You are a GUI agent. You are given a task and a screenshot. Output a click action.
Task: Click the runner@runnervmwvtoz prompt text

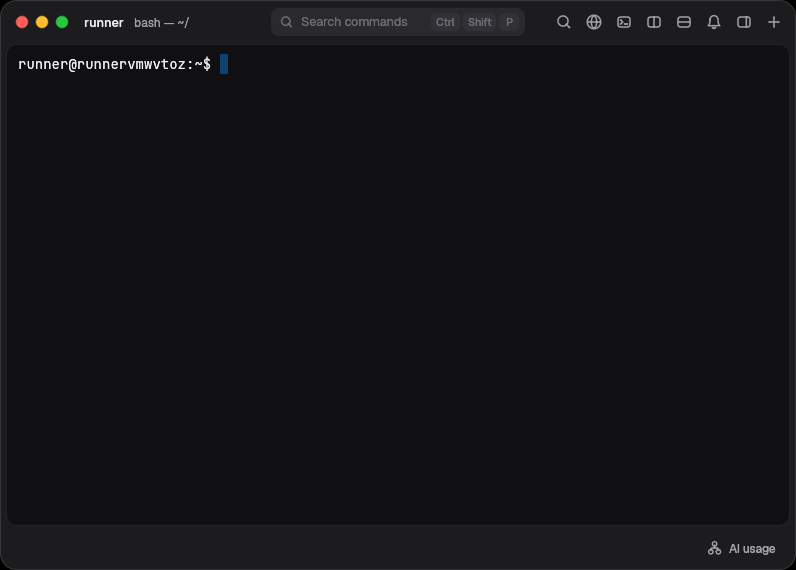click(x=114, y=64)
